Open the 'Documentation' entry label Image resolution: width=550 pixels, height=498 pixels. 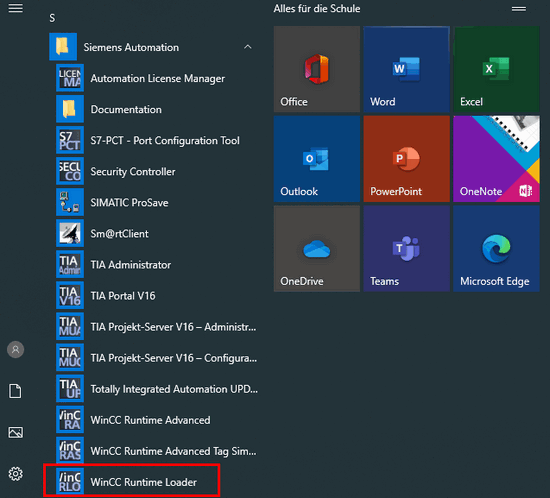point(126,109)
